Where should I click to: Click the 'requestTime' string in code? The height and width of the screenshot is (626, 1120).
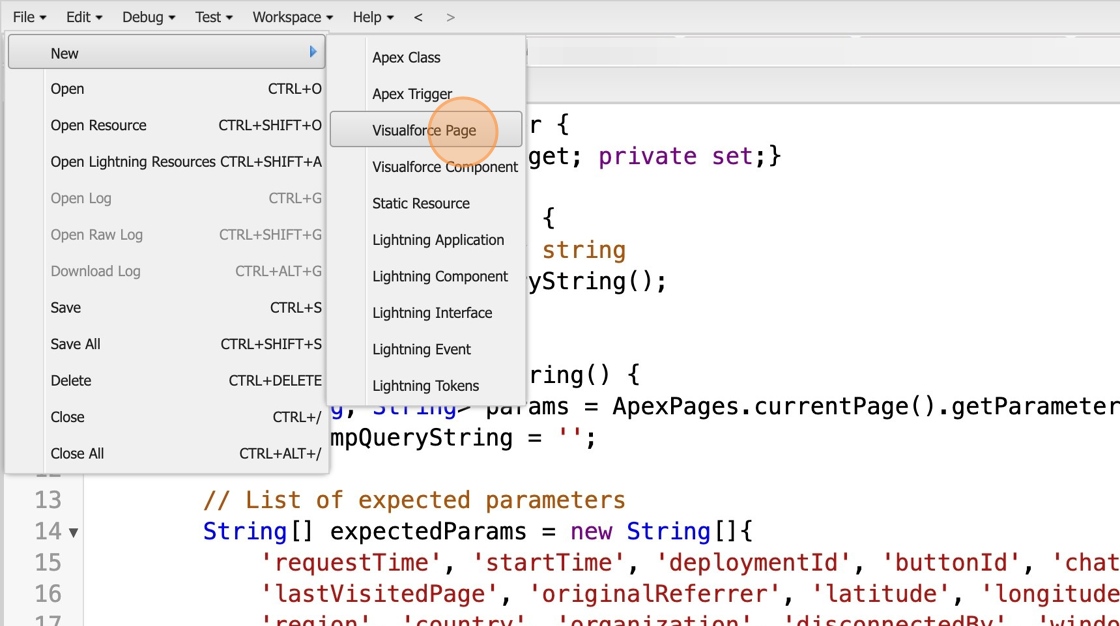coord(351,562)
